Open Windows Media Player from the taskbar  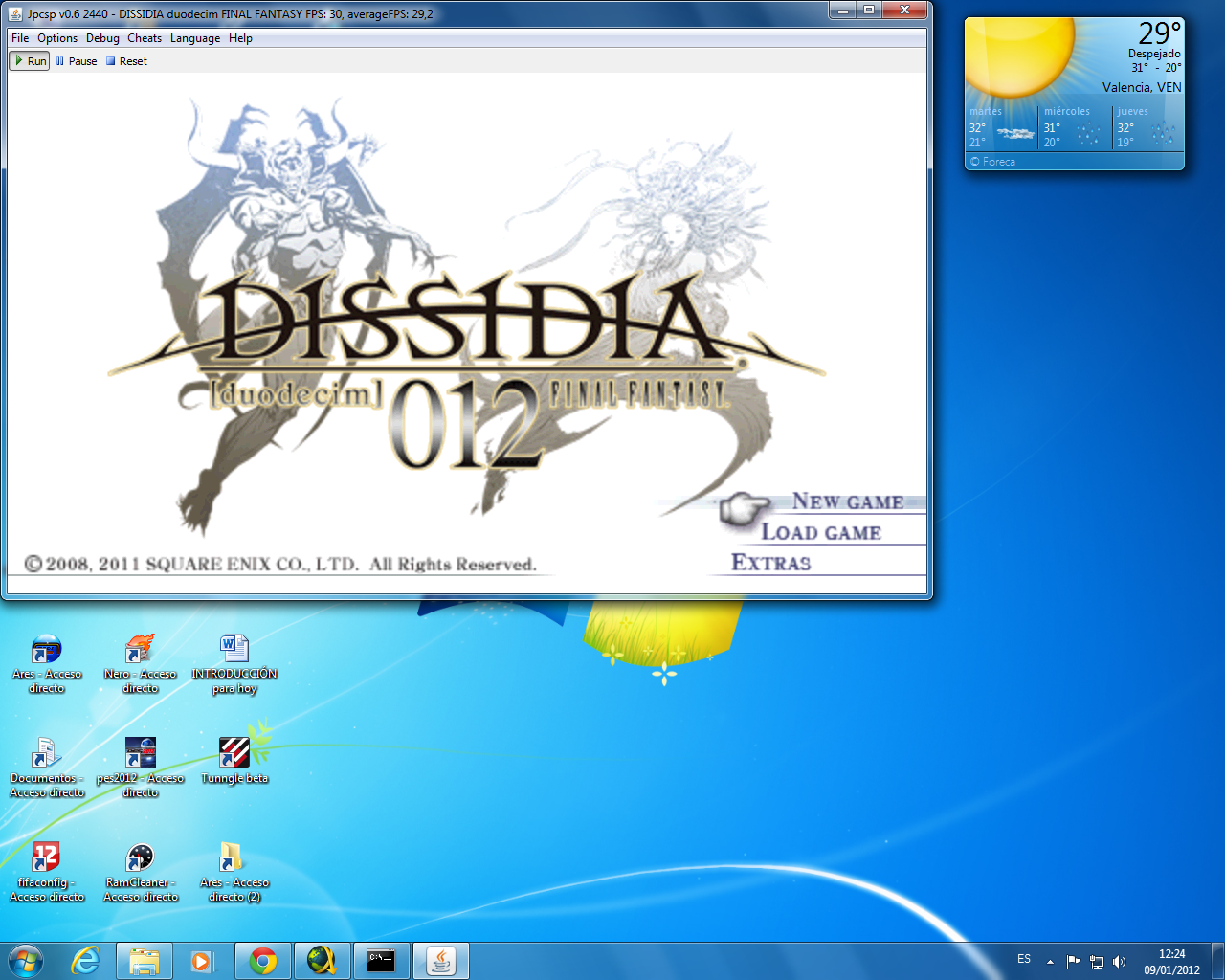(202, 961)
